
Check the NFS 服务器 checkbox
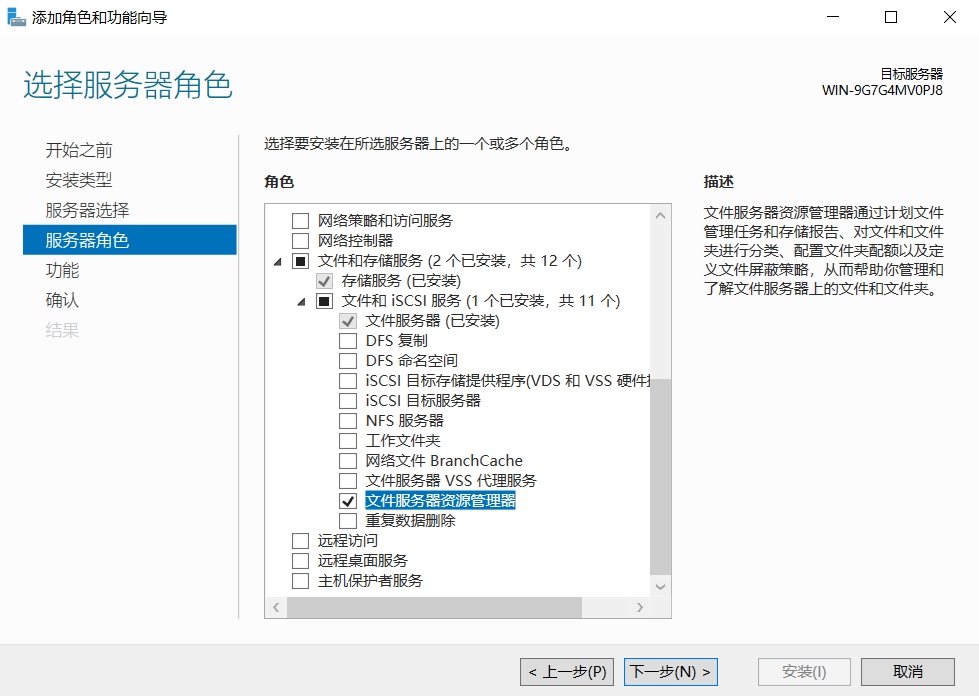[x=348, y=421]
